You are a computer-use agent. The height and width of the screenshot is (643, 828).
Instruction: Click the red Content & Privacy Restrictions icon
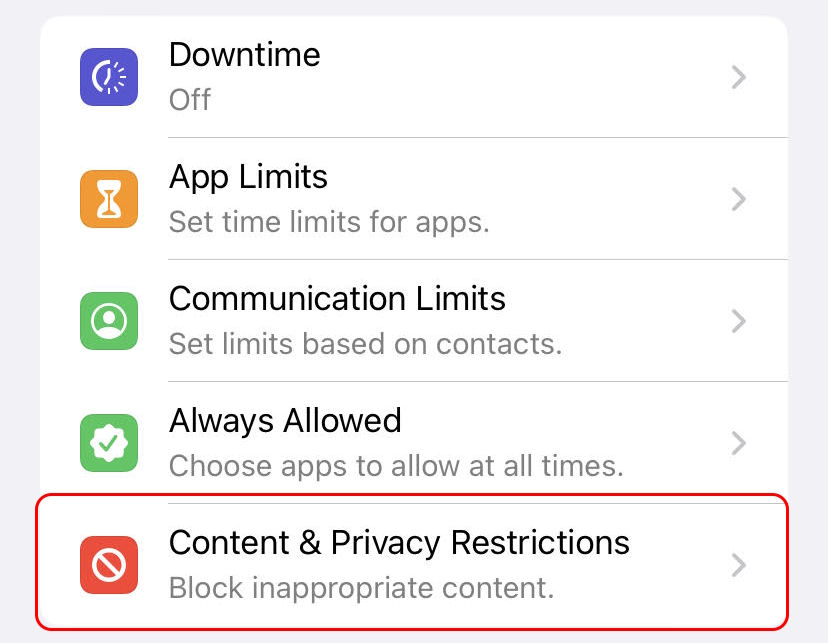pyautogui.click(x=109, y=565)
